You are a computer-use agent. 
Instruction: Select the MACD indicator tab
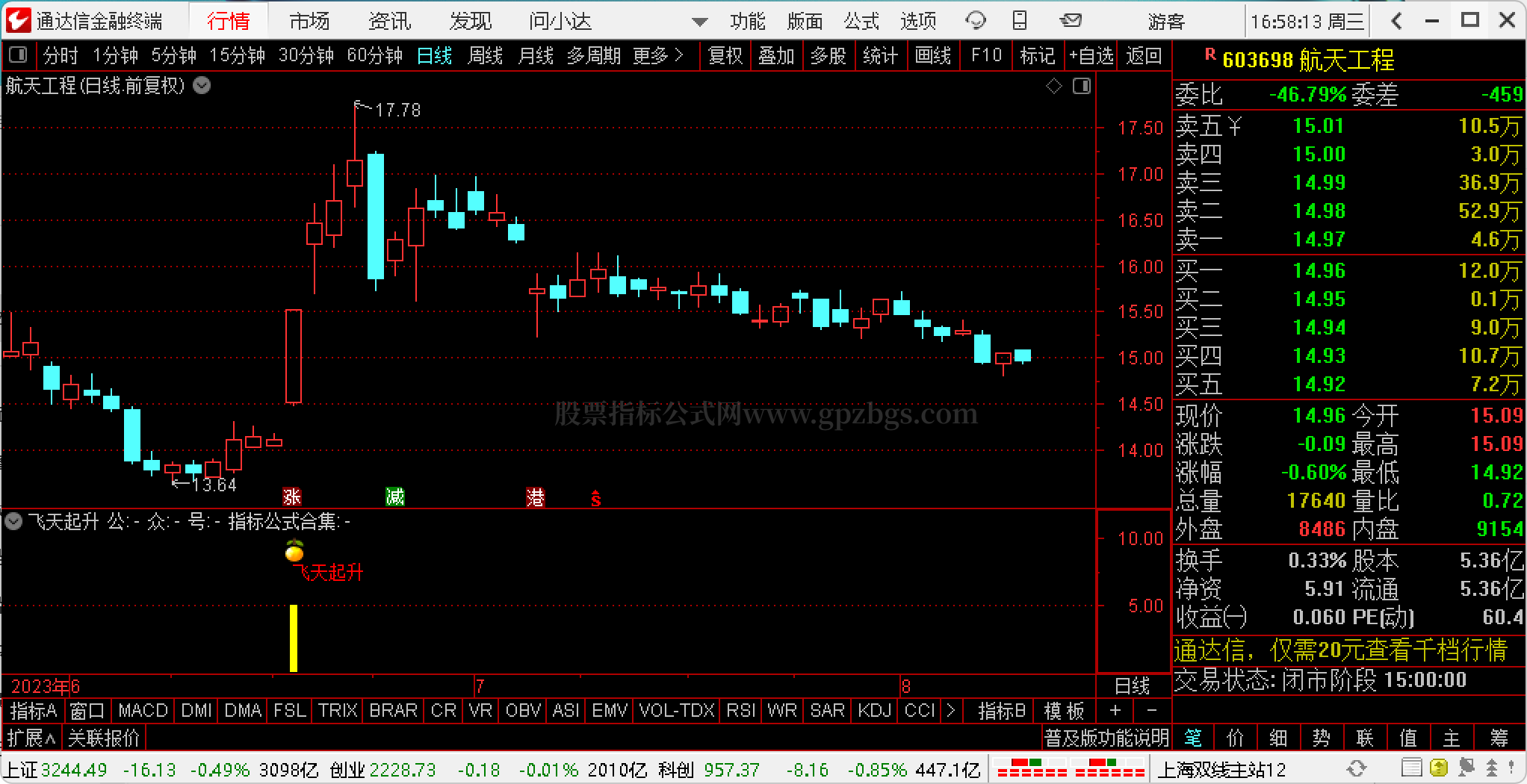point(143,710)
